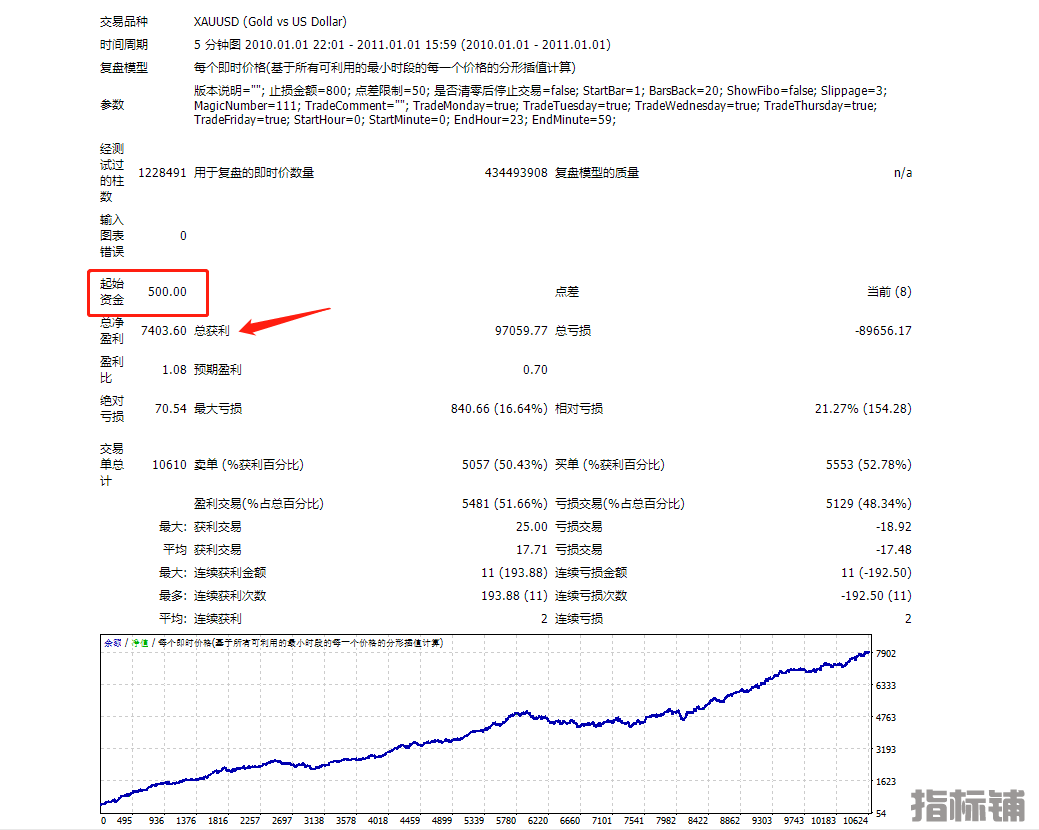Click the 总获利 value 97059.77

[521, 331]
